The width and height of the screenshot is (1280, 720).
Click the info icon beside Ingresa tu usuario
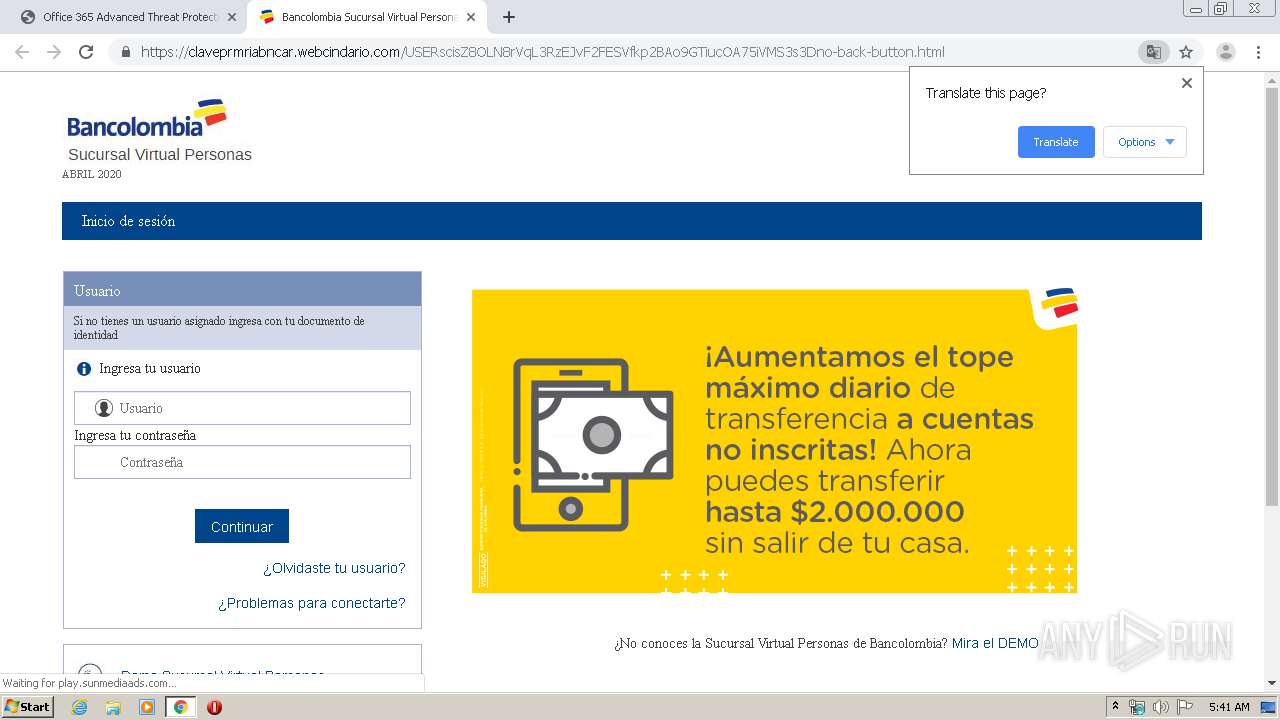click(x=84, y=369)
